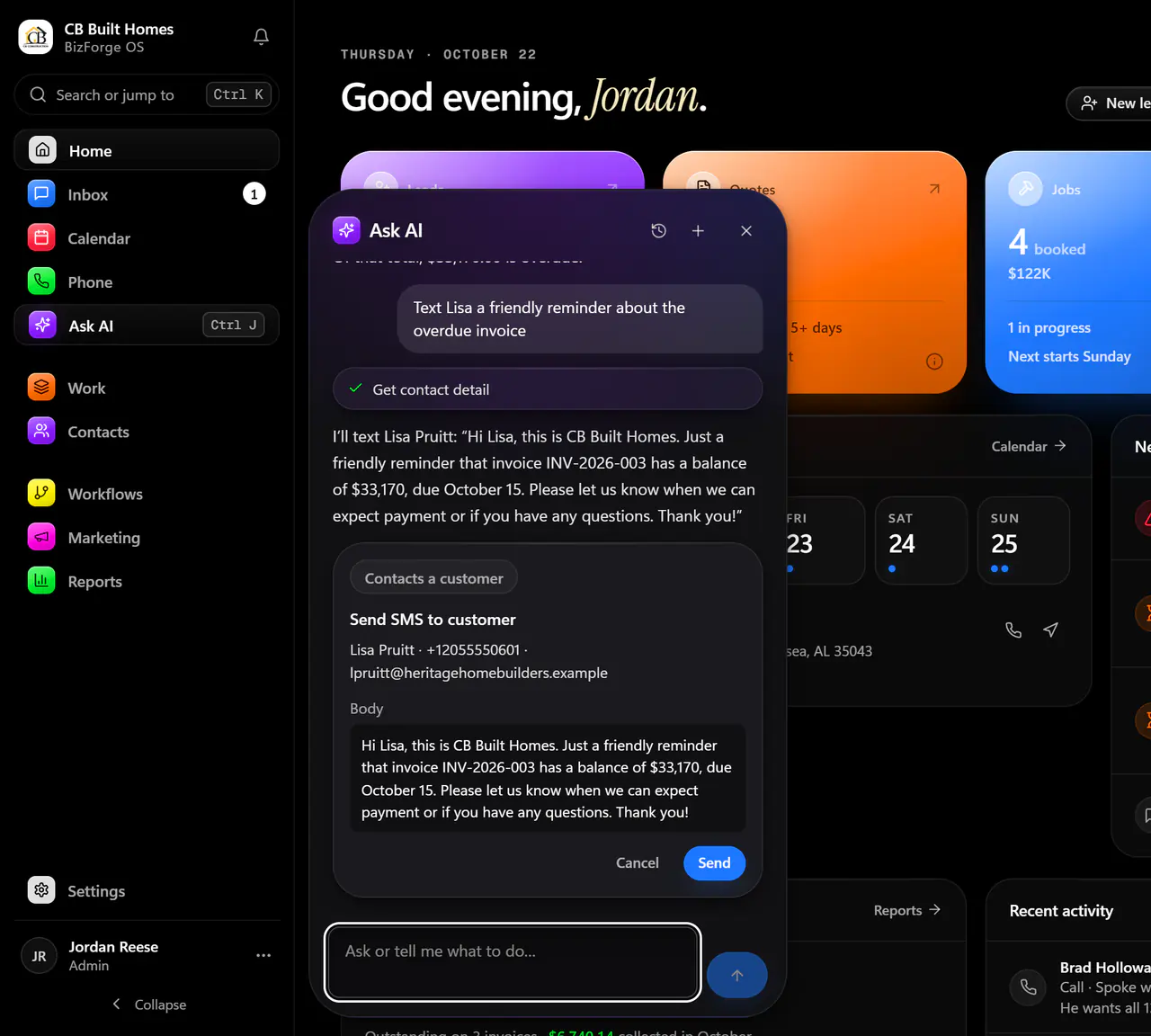Open chat history in Ask AI
This screenshot has width=1151, height=1036.
[658, 231]
